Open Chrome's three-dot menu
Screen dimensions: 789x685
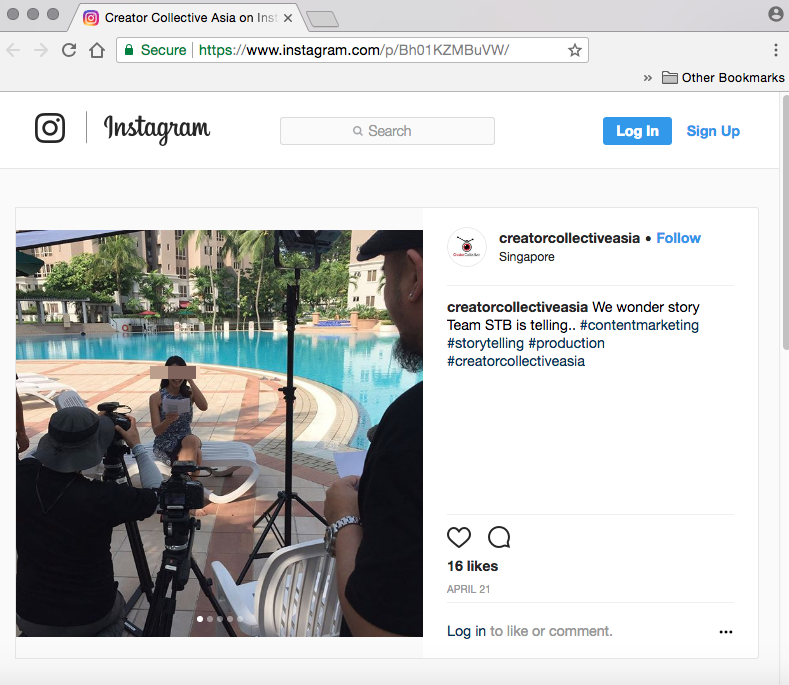coord(775,50)
